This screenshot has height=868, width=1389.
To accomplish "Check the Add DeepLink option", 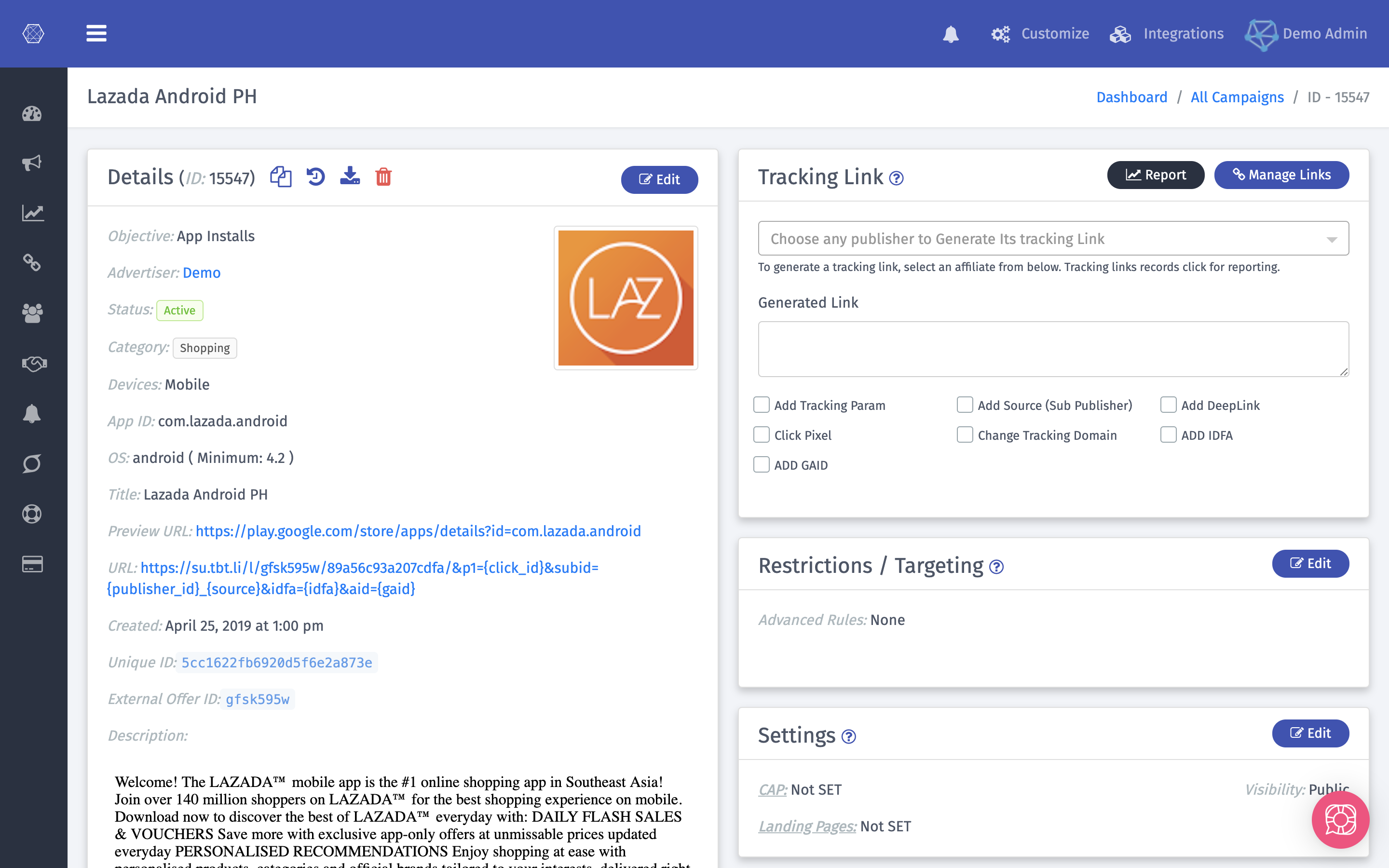I will [1168, 405].
